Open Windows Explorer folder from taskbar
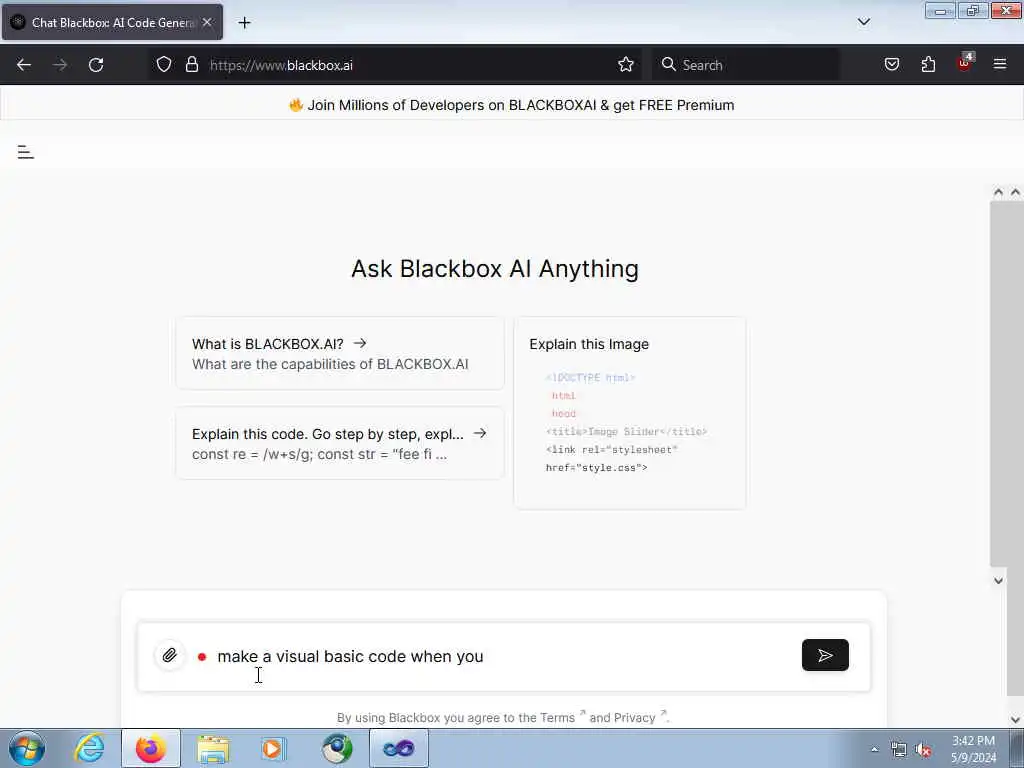This screenshot has width=1024, height=768. [213, 748]
